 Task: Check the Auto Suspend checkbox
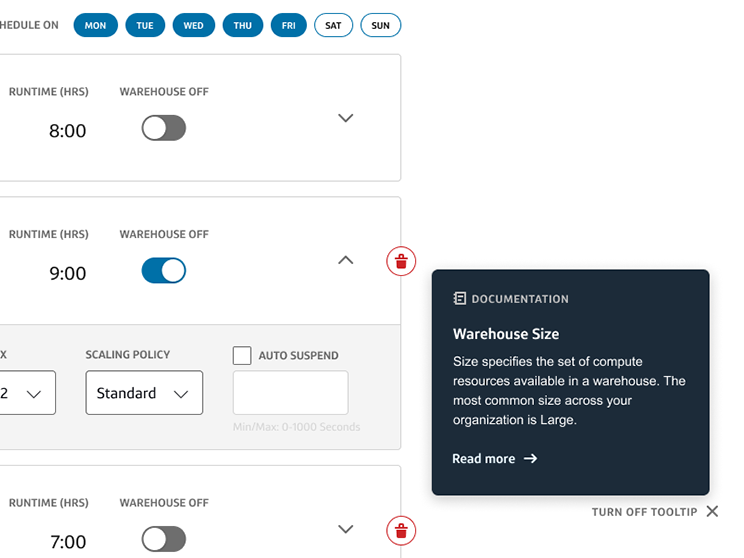click(242, 355)
